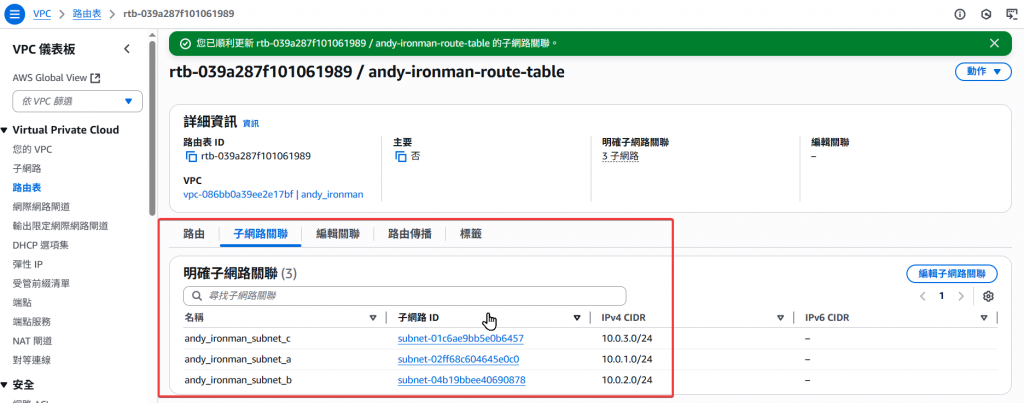Image resolution: width=1024 pixels, height=403 pixels.
Task: Go to 受管前綴清單 in the sidebar
Action: 41,283
